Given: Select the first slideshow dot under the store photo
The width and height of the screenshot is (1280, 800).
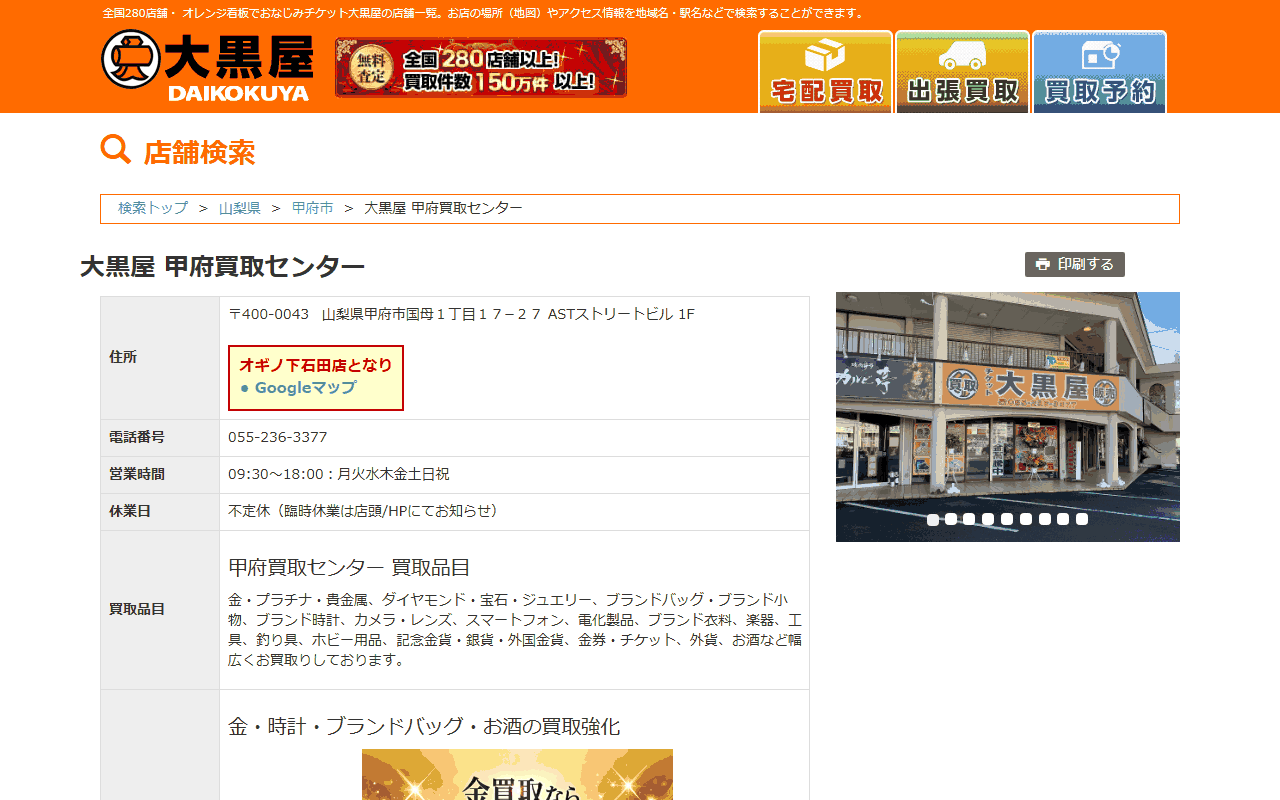Looking at the screenshot, I should pos(933,519).
